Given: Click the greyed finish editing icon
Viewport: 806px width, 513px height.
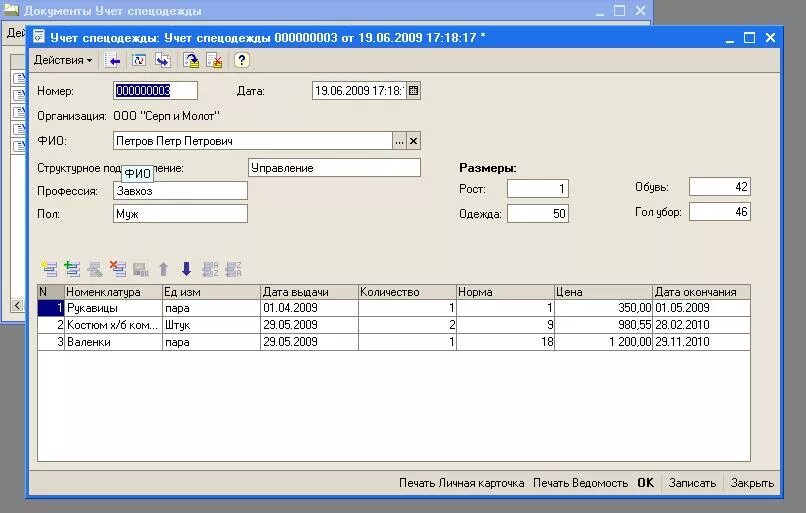Looking at the screenshot, I should tap(140, 269).
